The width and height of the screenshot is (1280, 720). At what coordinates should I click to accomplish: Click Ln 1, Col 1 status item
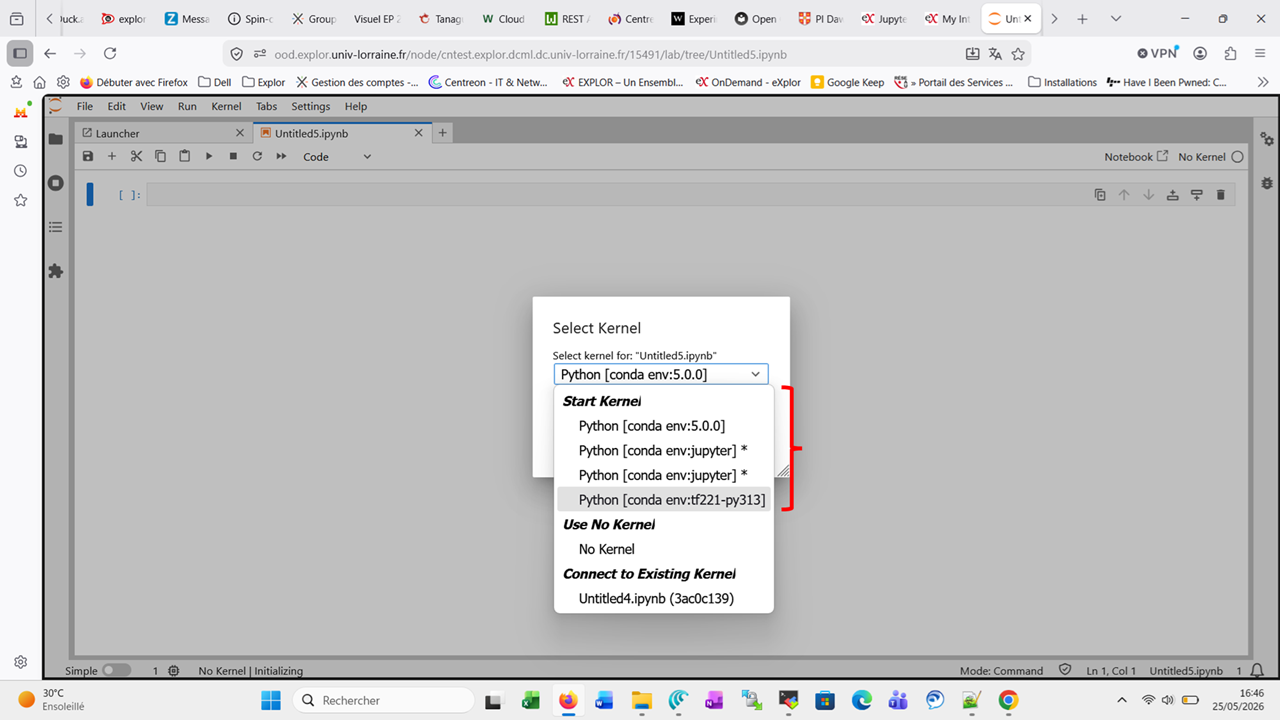(1111, 671)
